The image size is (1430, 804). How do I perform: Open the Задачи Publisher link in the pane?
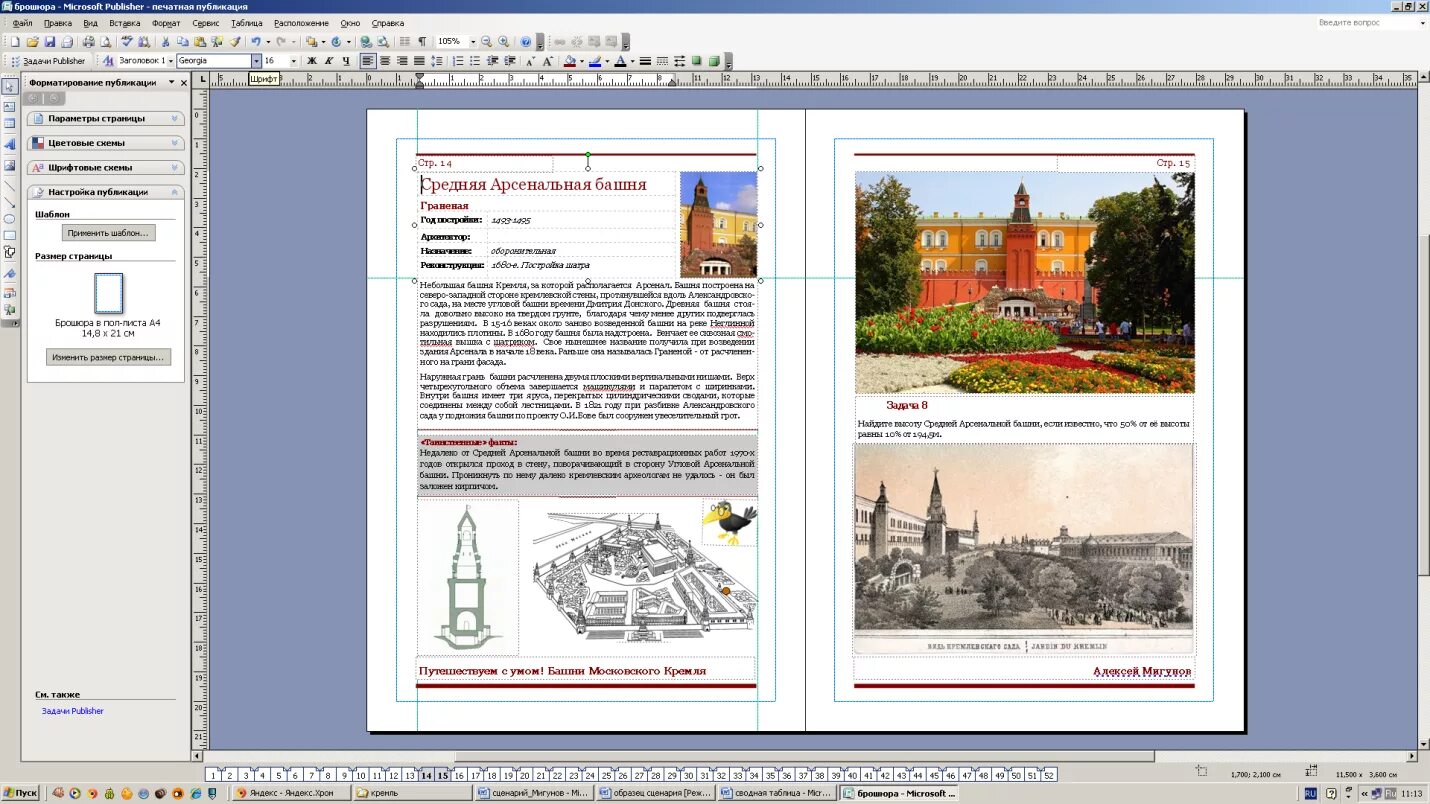pyautogui.click(x=72, y=711)
